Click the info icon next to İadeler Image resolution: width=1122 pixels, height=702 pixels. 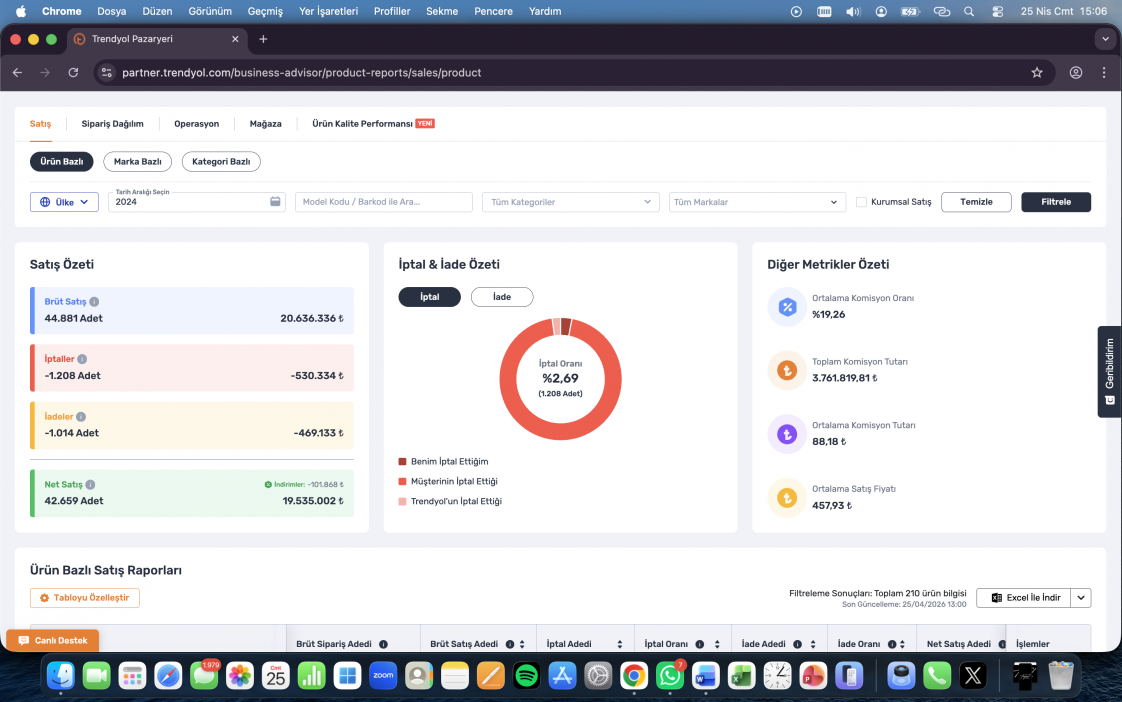[x=81, y=416]
